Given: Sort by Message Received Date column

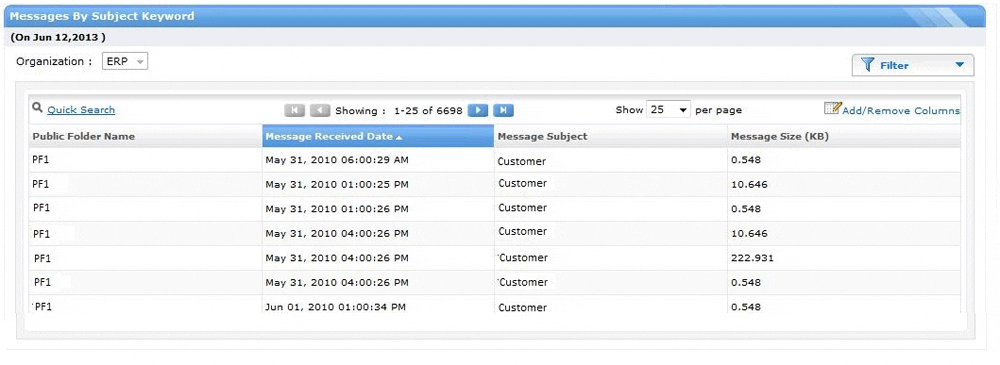Looking at the screenshot, I should 378,136.
